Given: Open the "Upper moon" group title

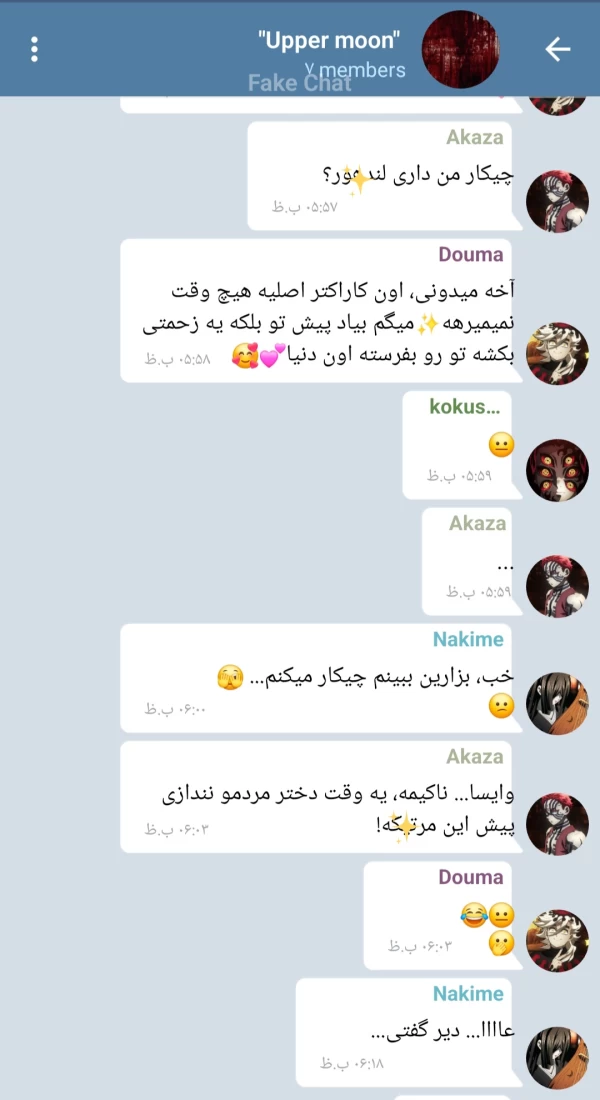Looking at the screenshot, I should point(329,41).
